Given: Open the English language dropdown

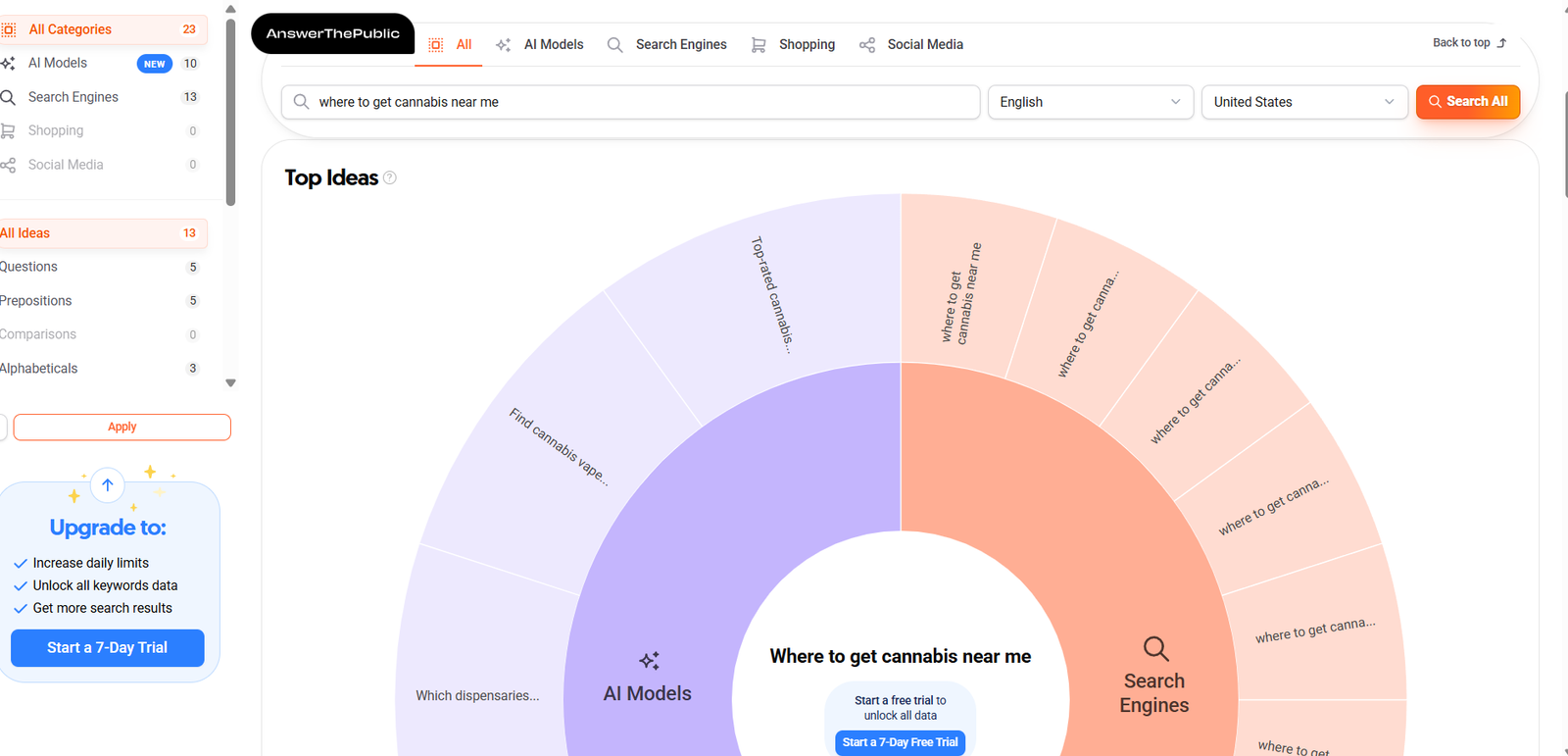Looking at the screenshot, I should [x=1090, y=102].
